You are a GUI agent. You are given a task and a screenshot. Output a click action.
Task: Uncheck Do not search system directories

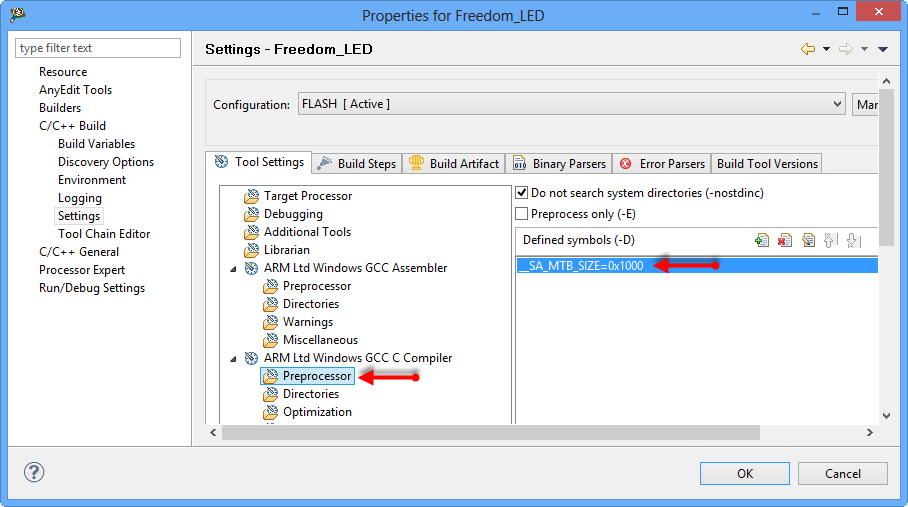pos(521,192)
